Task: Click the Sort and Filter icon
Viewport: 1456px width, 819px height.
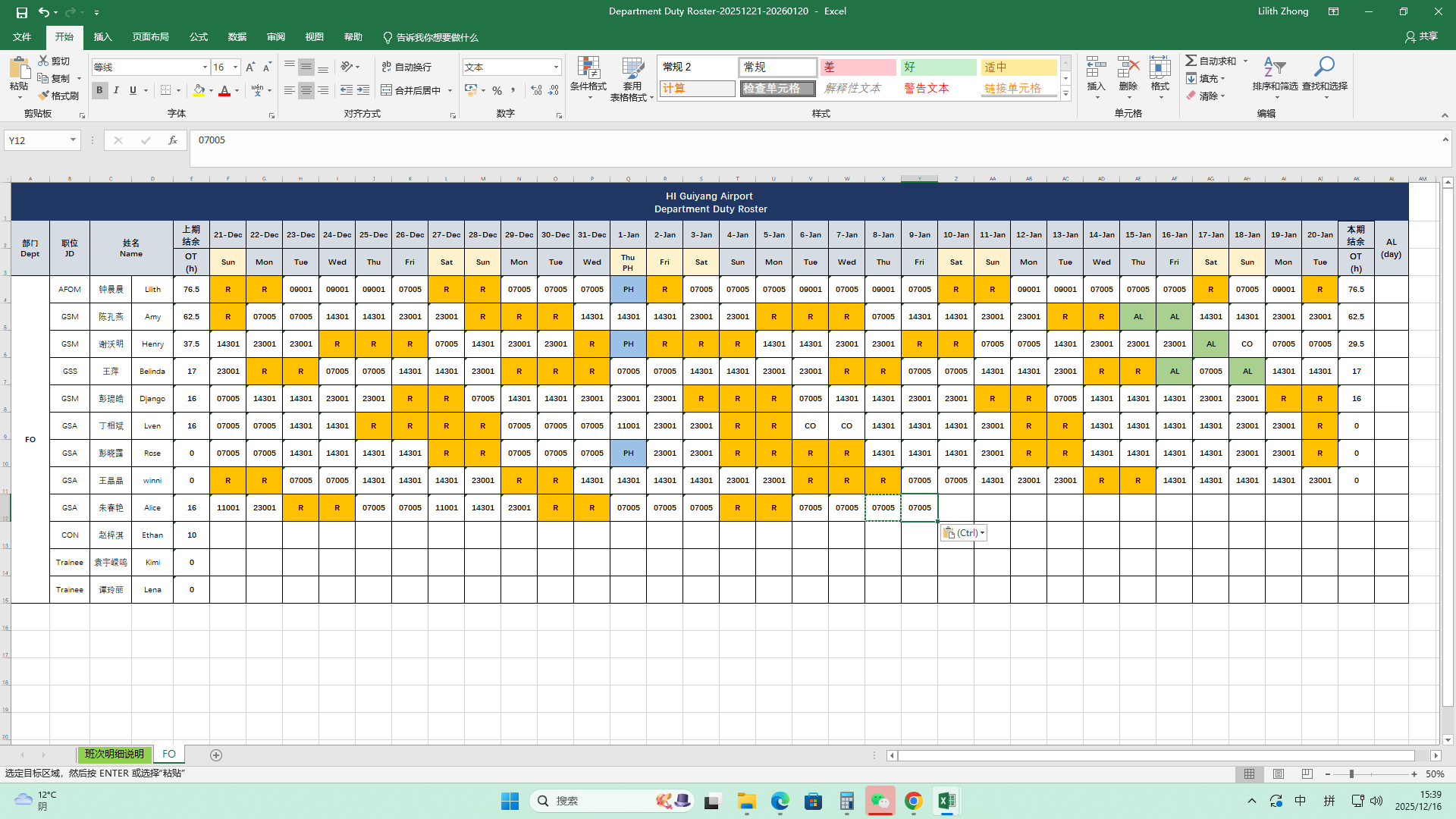Action: point(1274,68)
